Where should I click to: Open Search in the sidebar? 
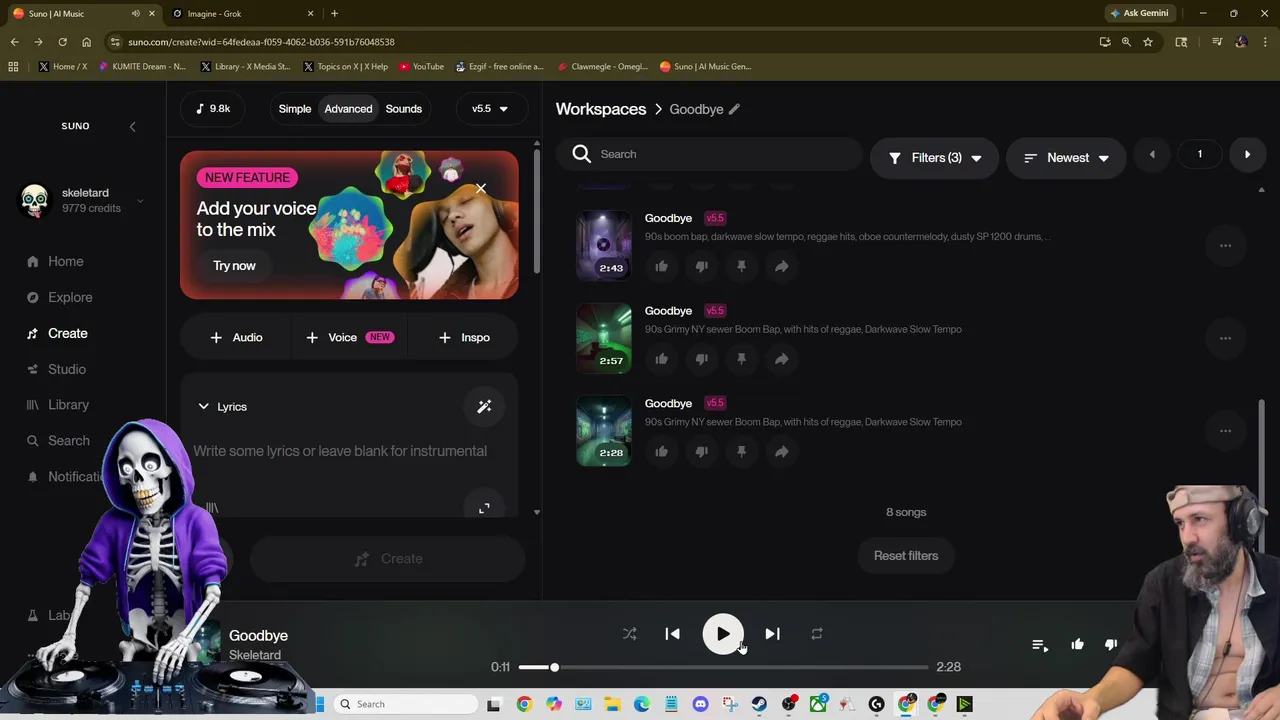tap(69, 441)
